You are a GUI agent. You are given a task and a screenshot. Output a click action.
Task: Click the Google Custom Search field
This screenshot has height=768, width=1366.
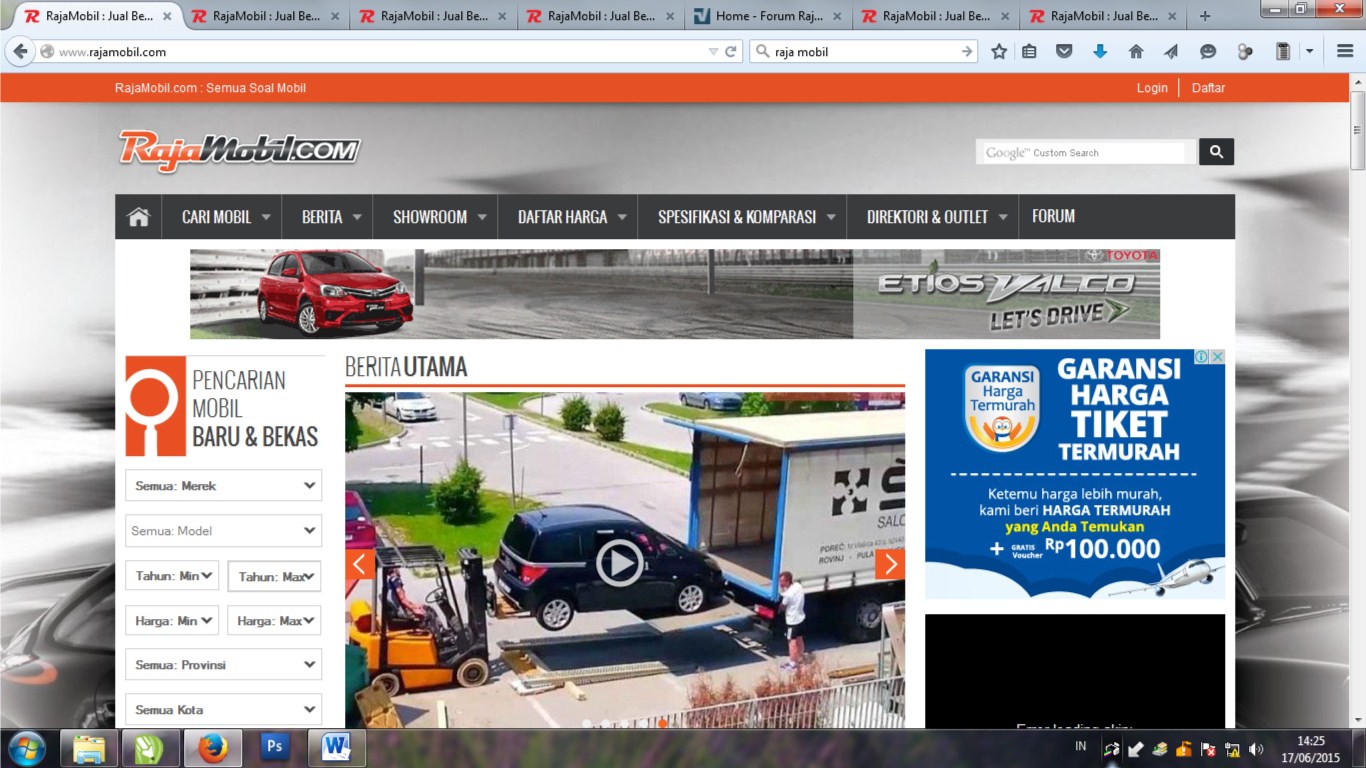1085,152
